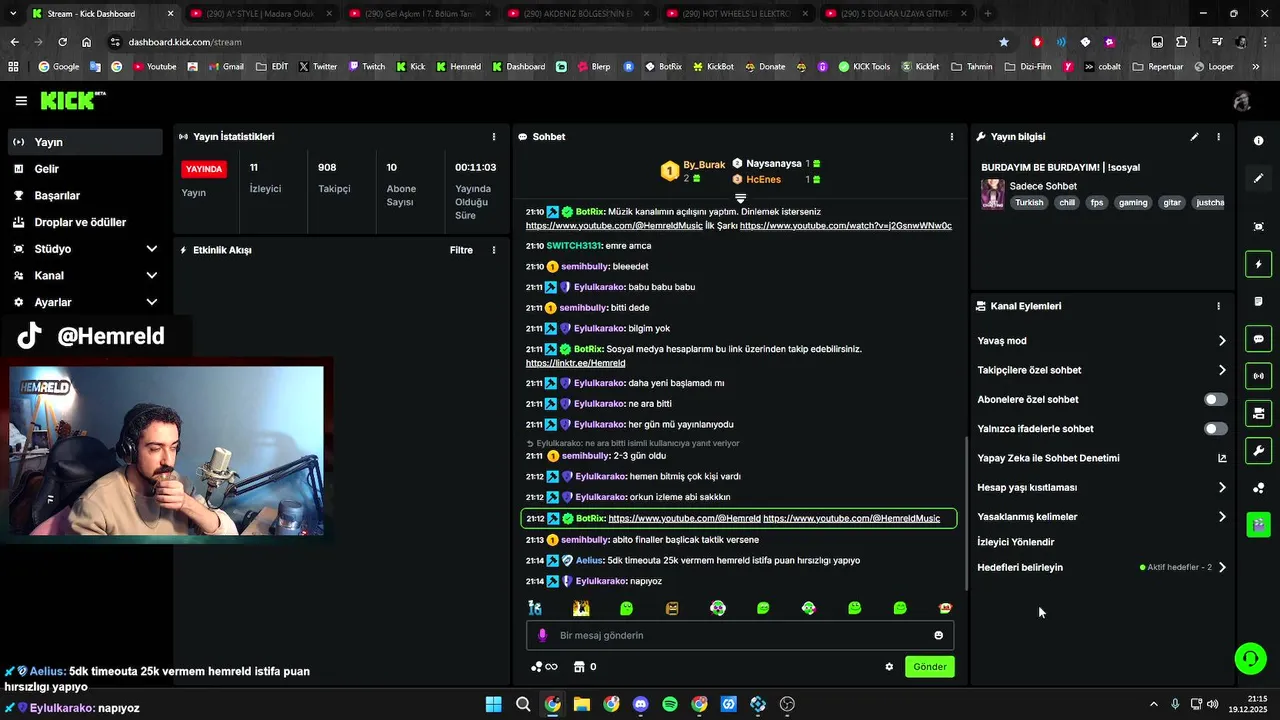
Task: Open the youtube.com/@HemreldMusic link in highlighted message
Action: (851, 518)
